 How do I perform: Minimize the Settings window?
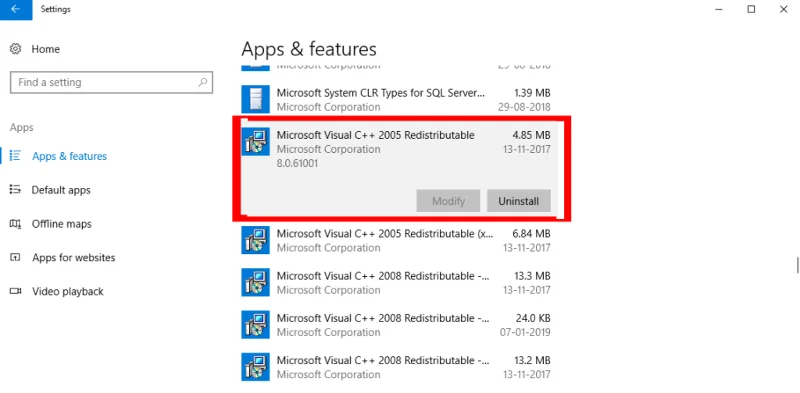coord(719,9)
